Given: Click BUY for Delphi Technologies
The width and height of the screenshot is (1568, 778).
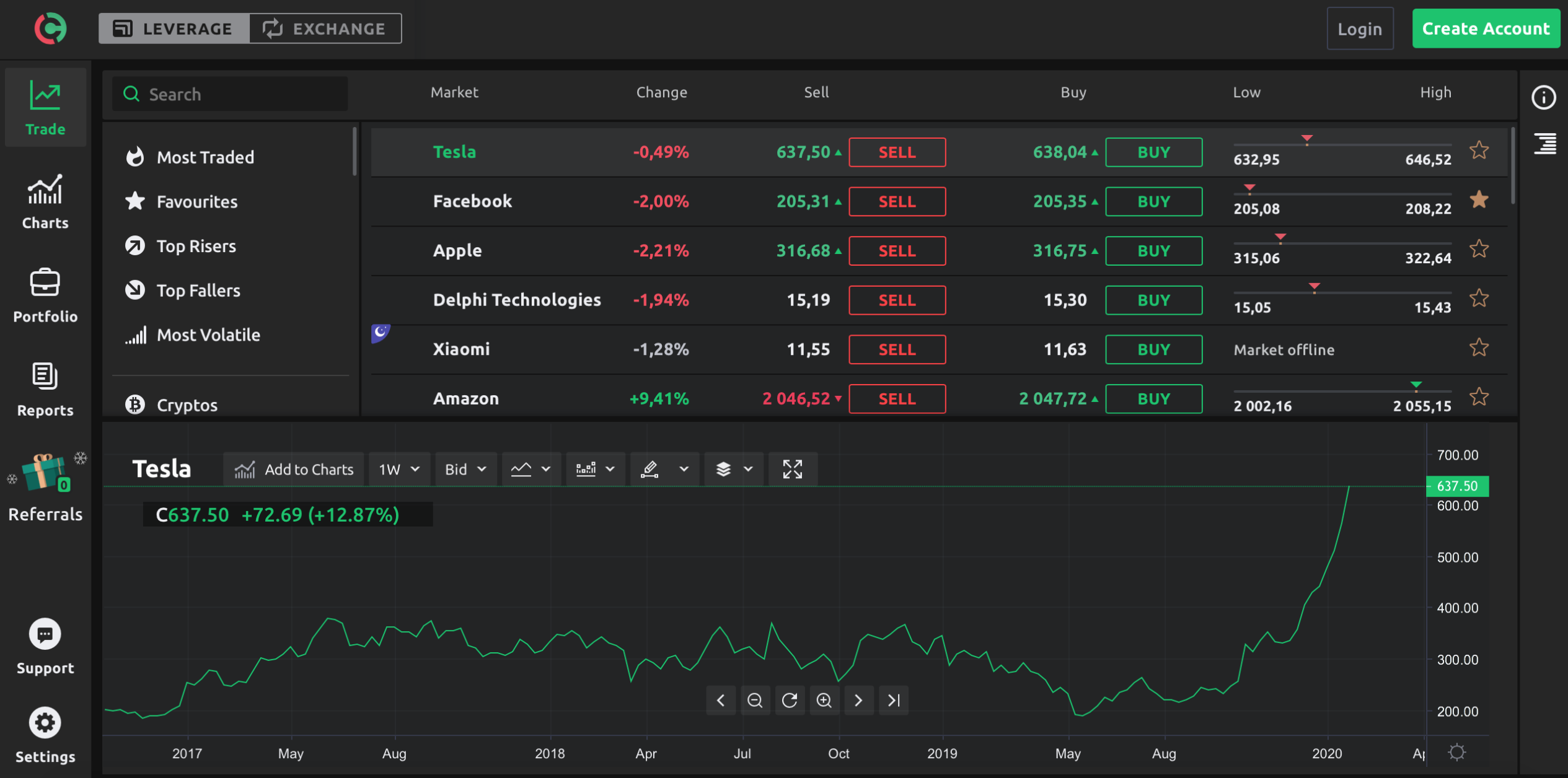Looking at the screenshot, I should (x=1153, y=300).
